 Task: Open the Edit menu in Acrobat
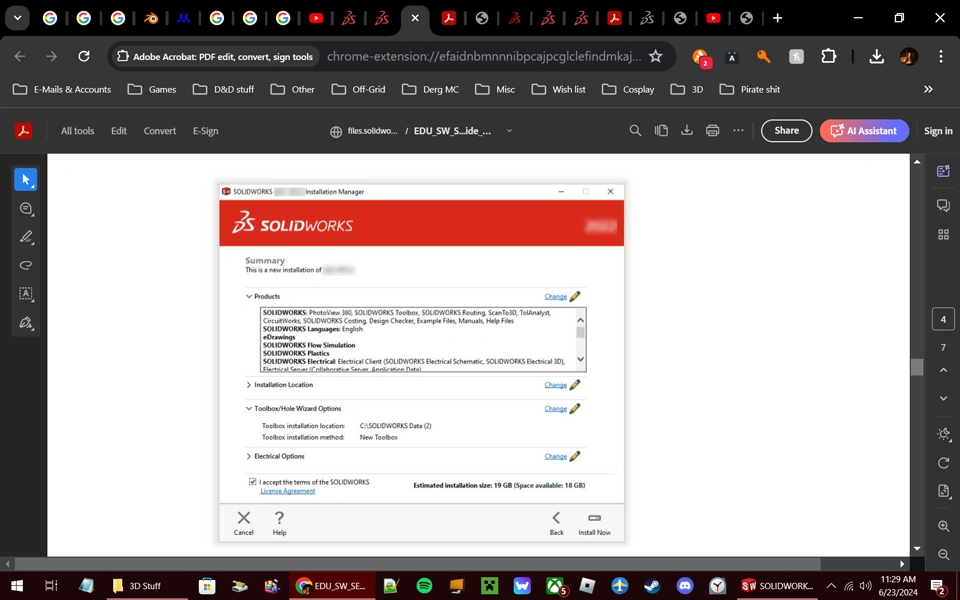click(119, 130)
